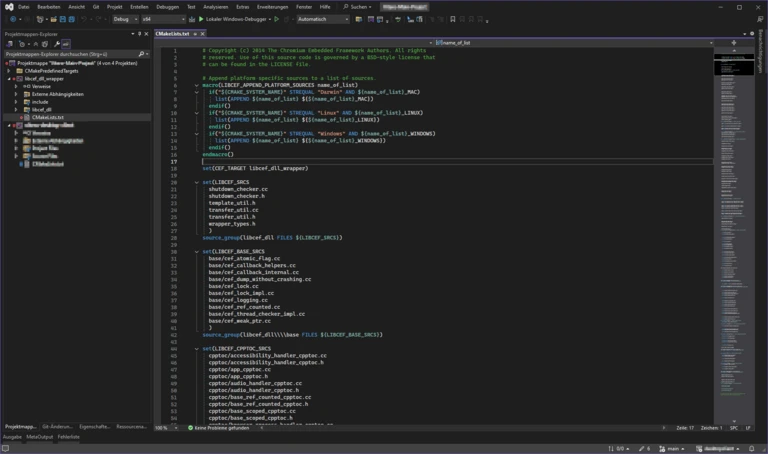Image resolution: width=768 pixels, height=454 pixels.
Task: Click the horizontal scrollbar right arrow
Action: [x=664, y=428]
